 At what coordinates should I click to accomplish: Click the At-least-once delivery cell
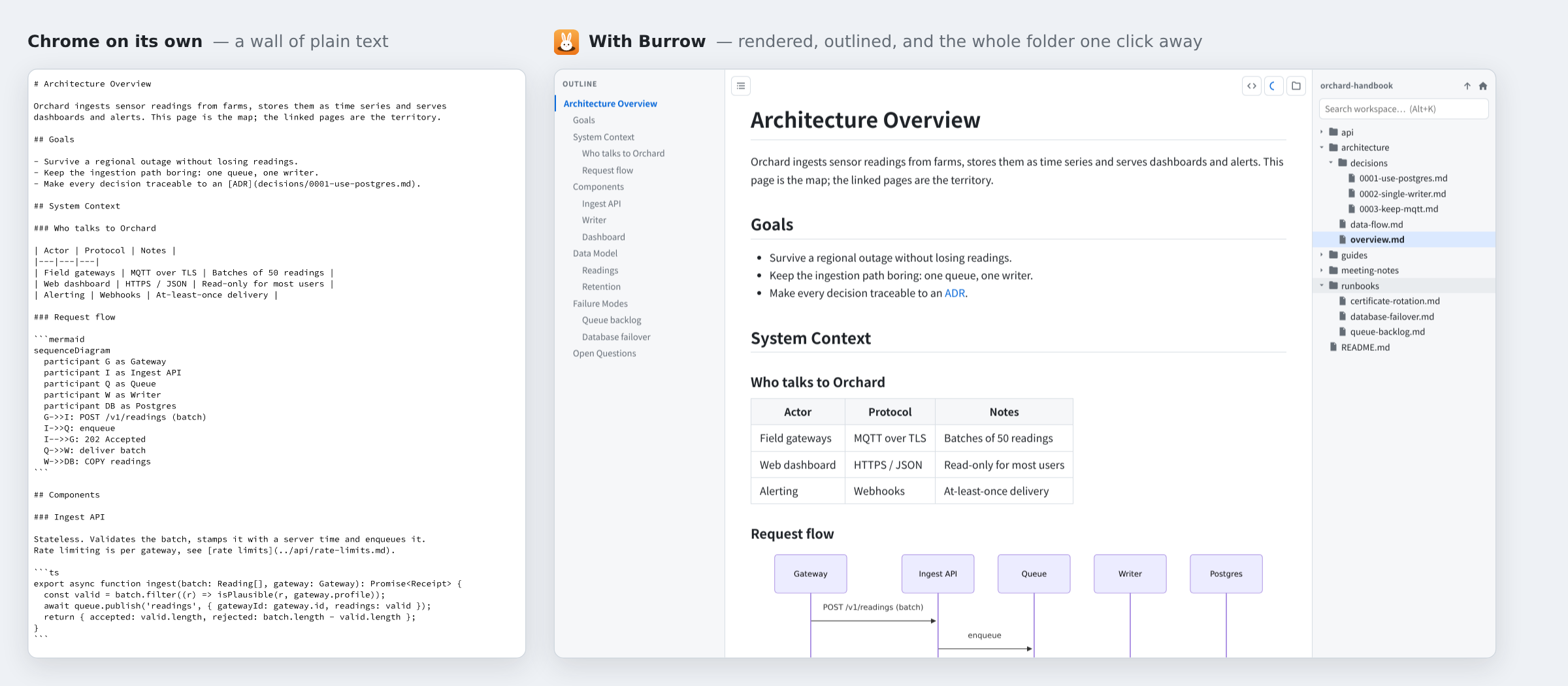point(1004,491)
